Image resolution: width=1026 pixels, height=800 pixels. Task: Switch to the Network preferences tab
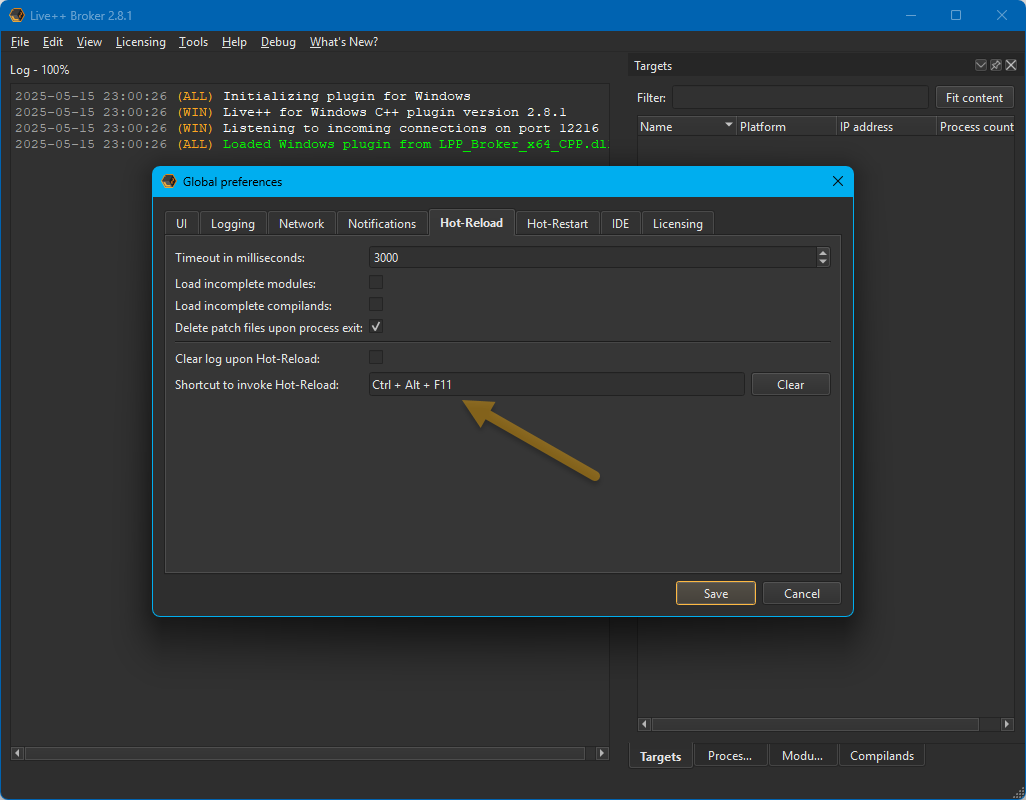click(301, 224)
